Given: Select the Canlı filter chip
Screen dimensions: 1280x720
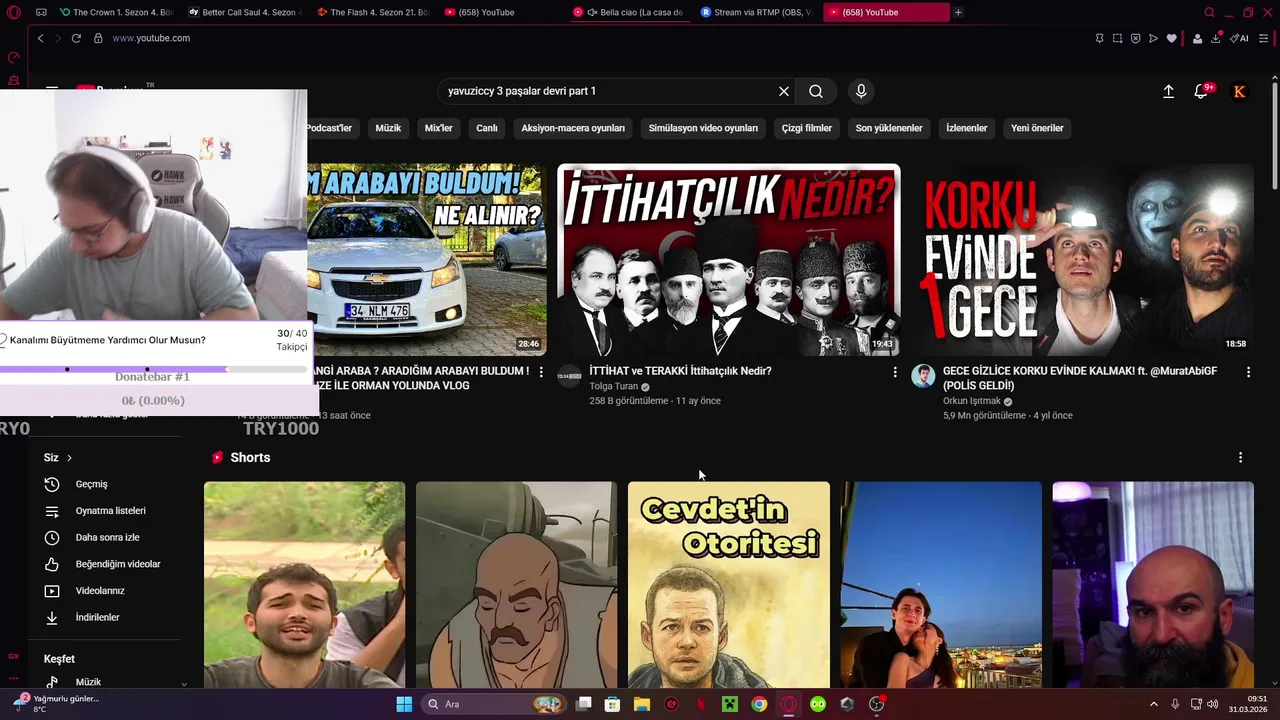Looking at the screenshot, I should [x=487, y=128].
